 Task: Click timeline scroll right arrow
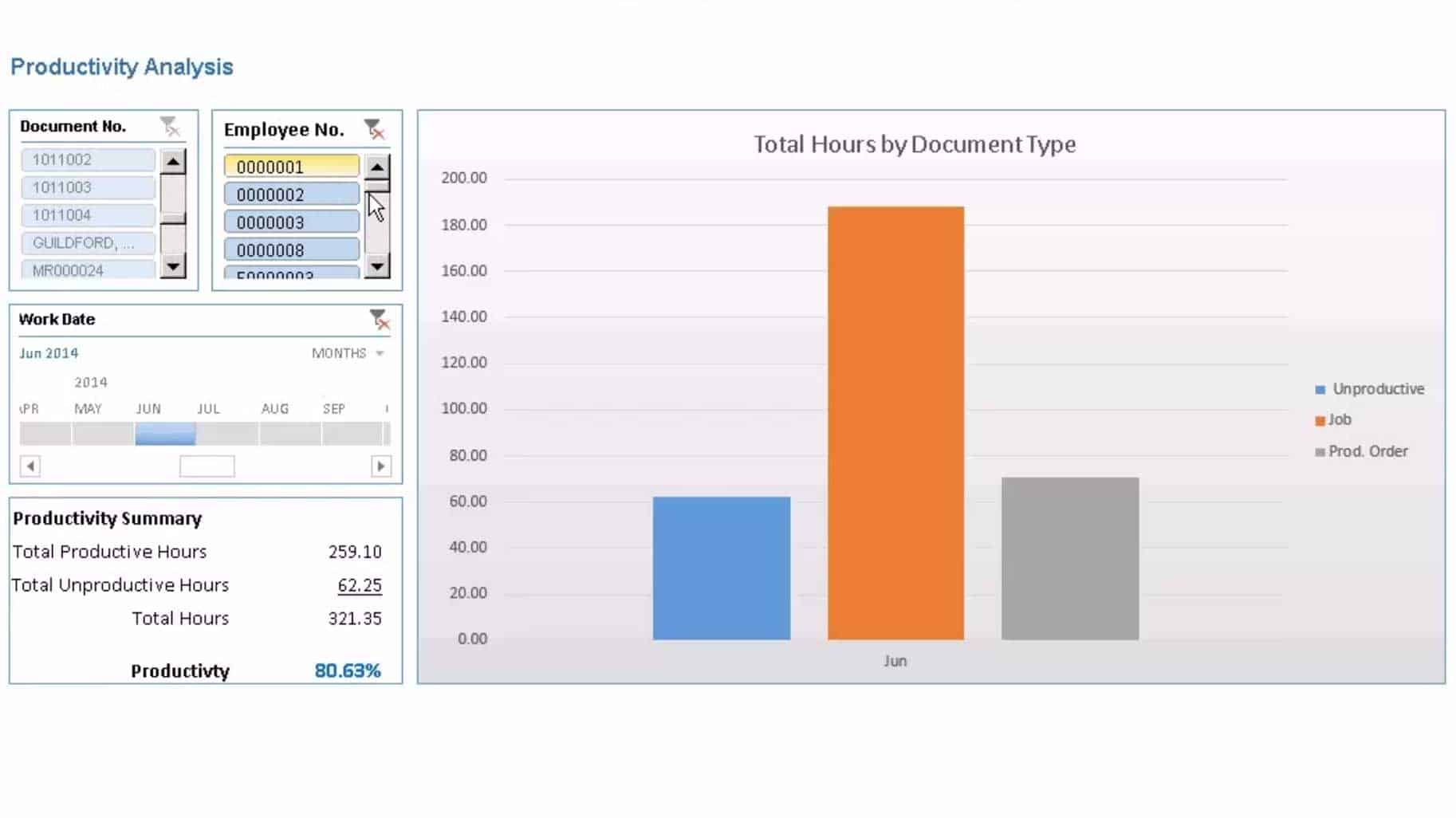[381, 466]
